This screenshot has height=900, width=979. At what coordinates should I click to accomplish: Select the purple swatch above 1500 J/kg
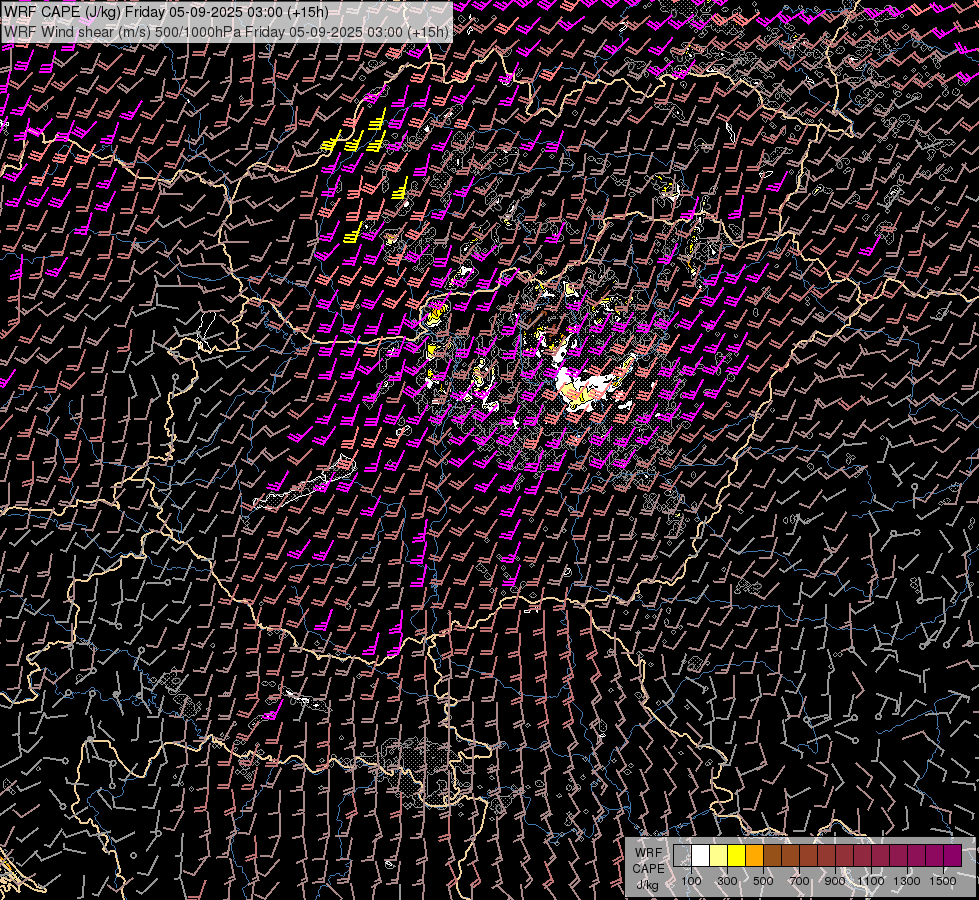(953, 855)
